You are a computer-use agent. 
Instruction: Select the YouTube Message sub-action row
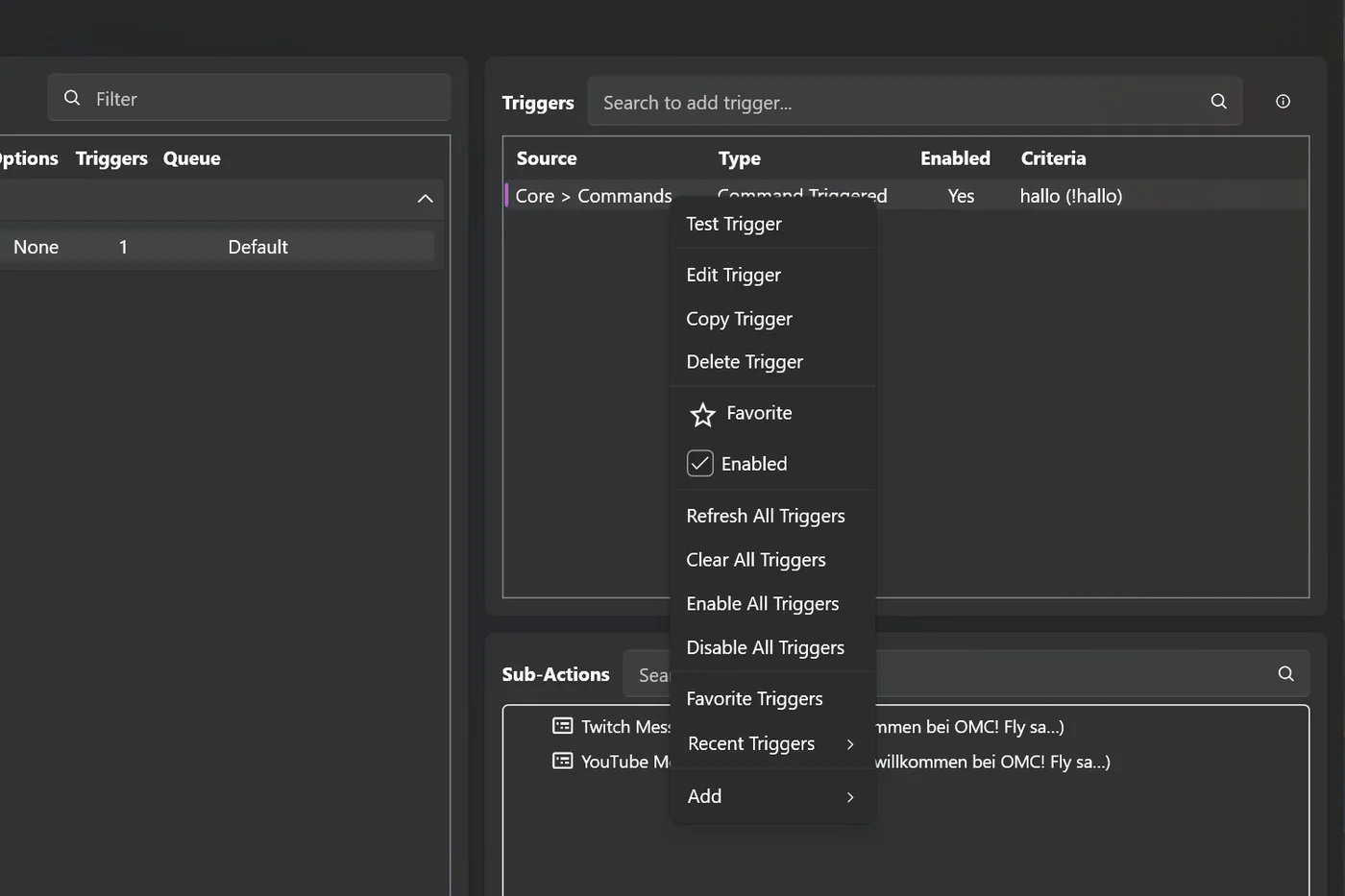[x=906, y=762]
